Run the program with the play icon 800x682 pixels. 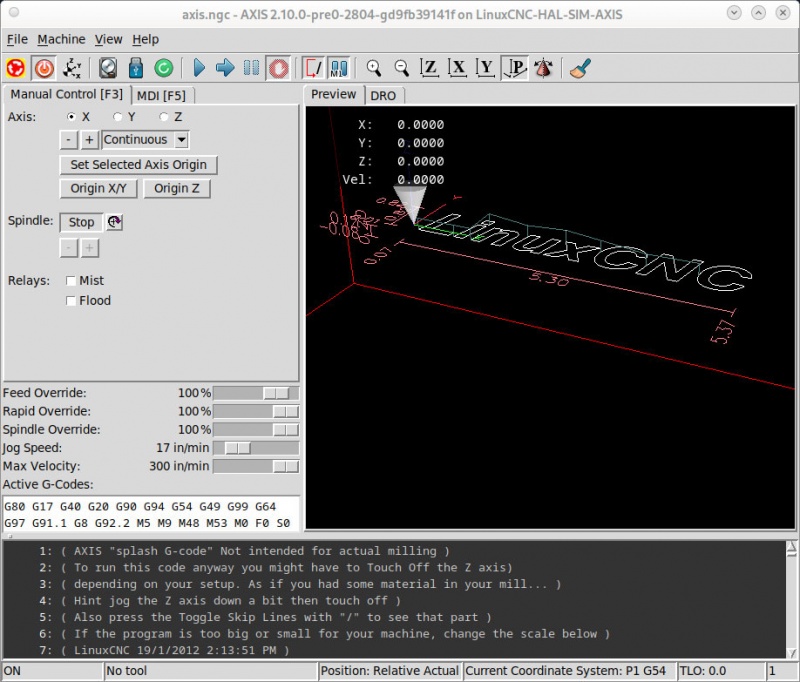tap(199, 68)
